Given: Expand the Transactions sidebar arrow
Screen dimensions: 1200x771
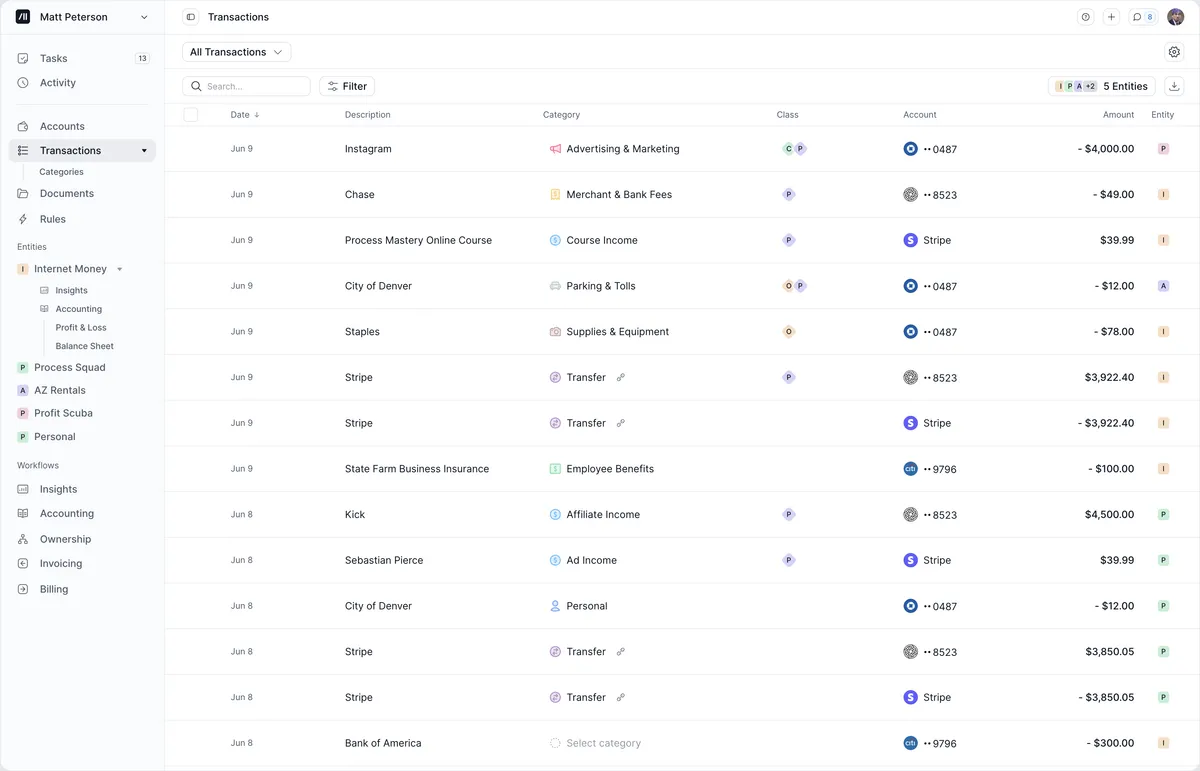Looking at the screenshot, I should 144,151.
